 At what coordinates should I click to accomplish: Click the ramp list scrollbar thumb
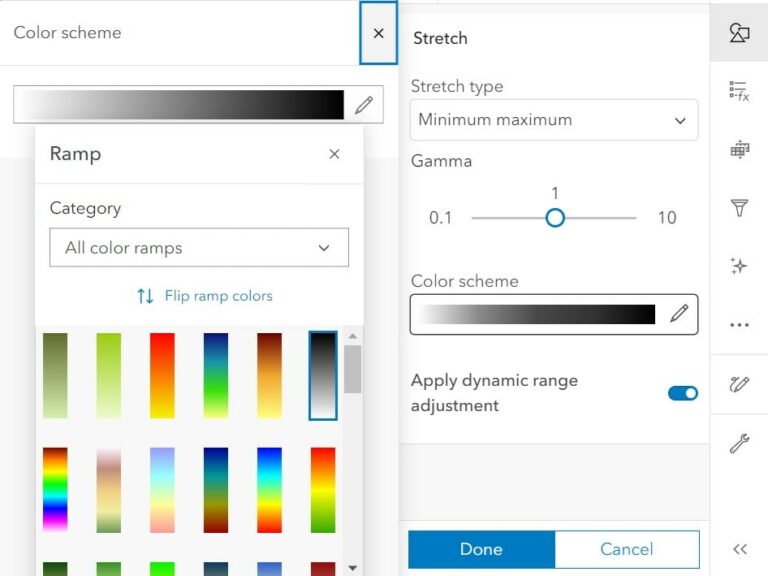(353, 369)
